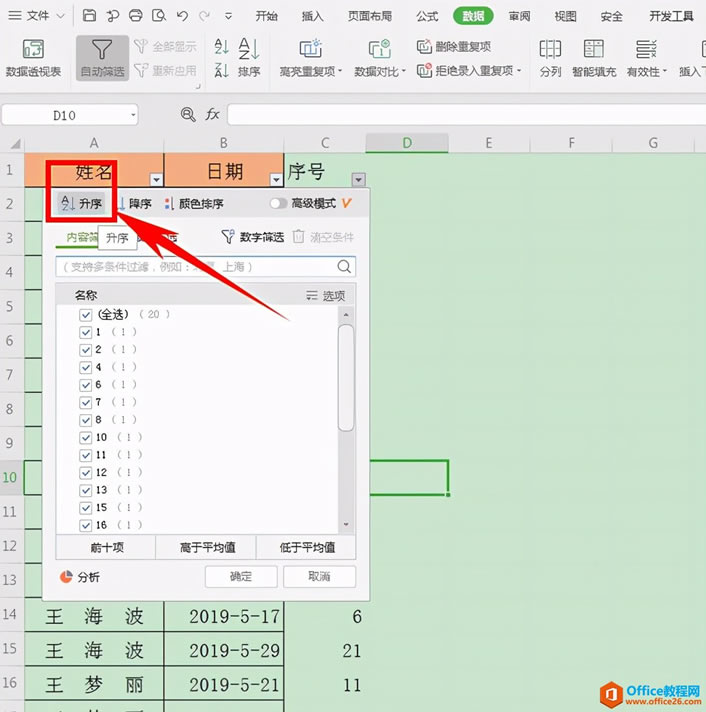The width and height of the screenshot is (706, 712).
Task: Uncheck the value 7 checkbox
Action: (x=85, y=402)
